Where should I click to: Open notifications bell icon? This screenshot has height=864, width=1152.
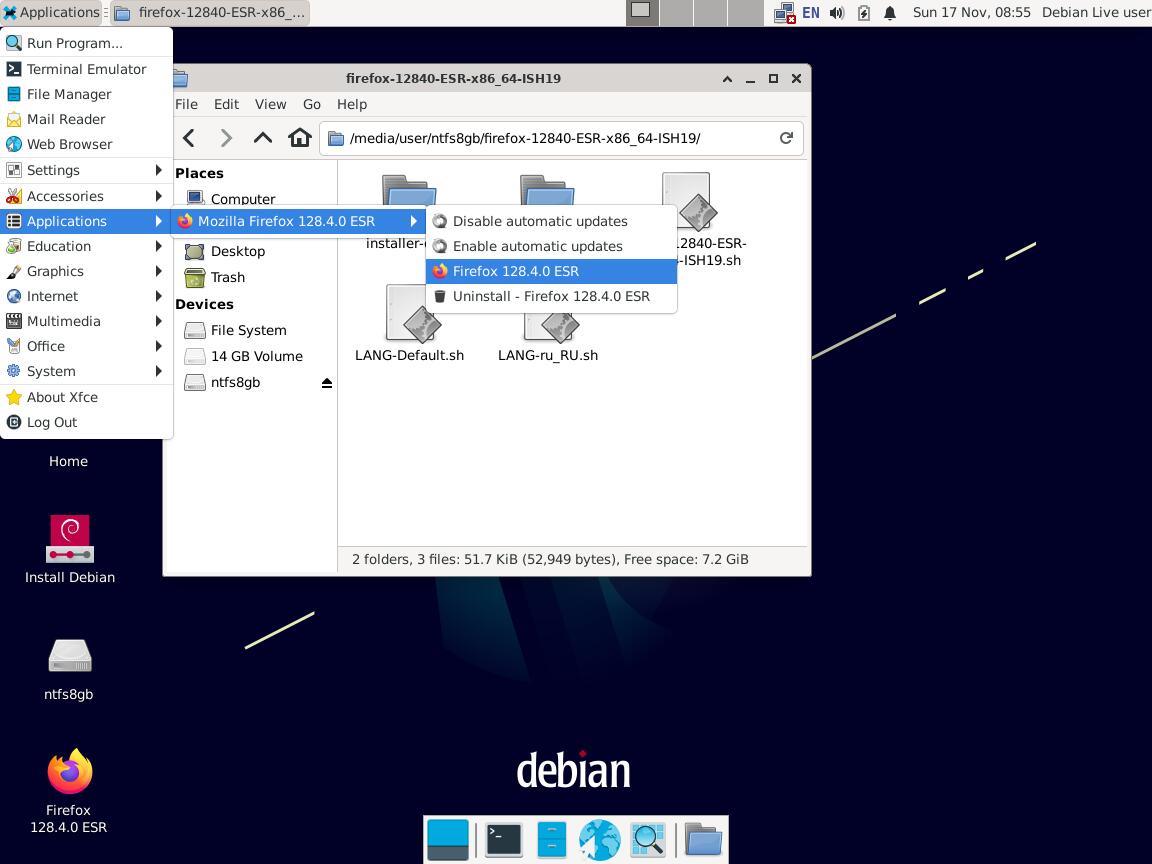(890, 12)
